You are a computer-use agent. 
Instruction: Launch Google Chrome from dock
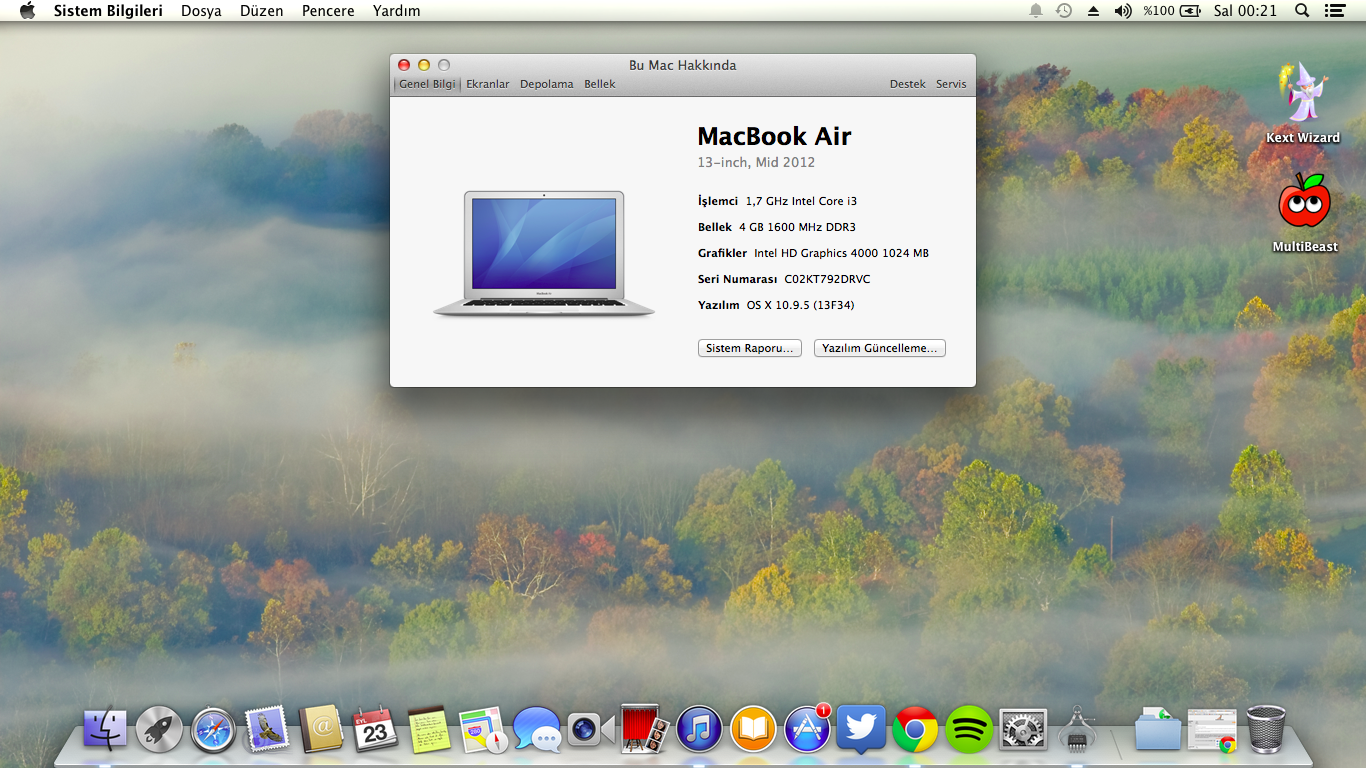[x=915, y=730]
